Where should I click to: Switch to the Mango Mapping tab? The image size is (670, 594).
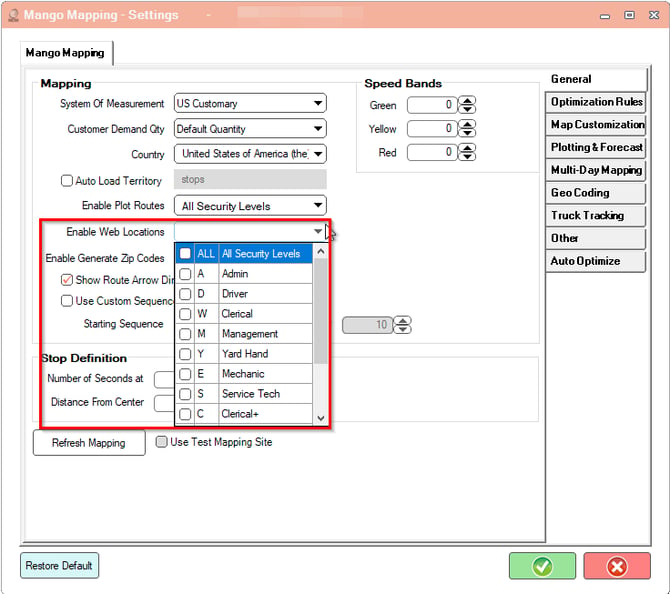(65, 53)
